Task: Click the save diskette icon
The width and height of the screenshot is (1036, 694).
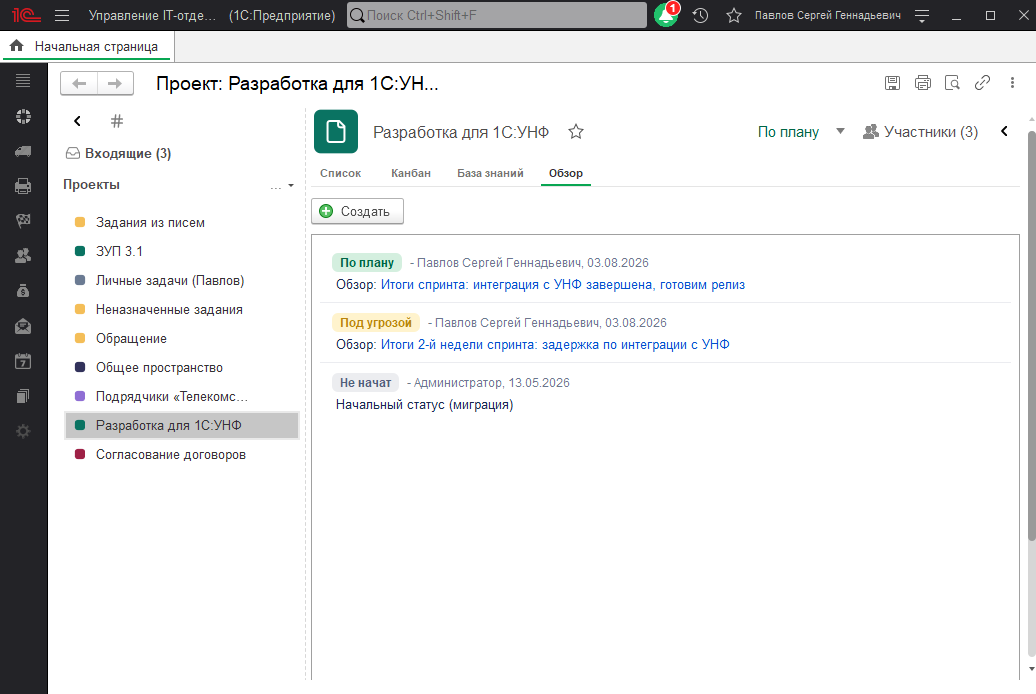Action: [x=892, y=83]
